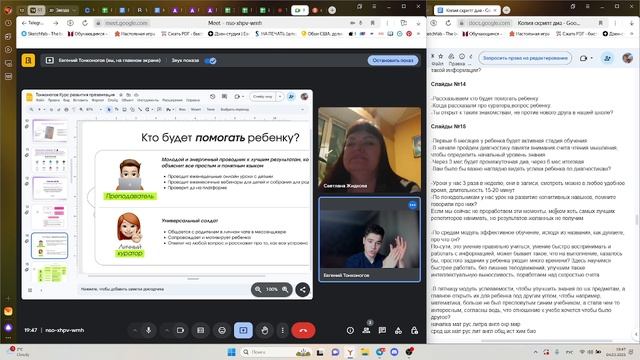Open version history icon in Slides
The image size is (640, 360).
pos(213,97)
